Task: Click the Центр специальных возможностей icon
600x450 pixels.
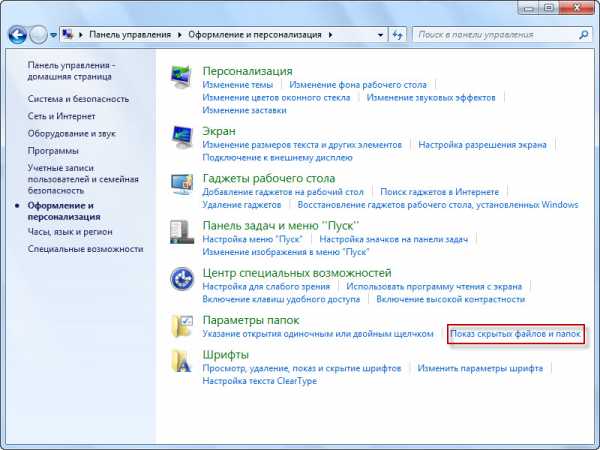Action: [x=182, y=279]
